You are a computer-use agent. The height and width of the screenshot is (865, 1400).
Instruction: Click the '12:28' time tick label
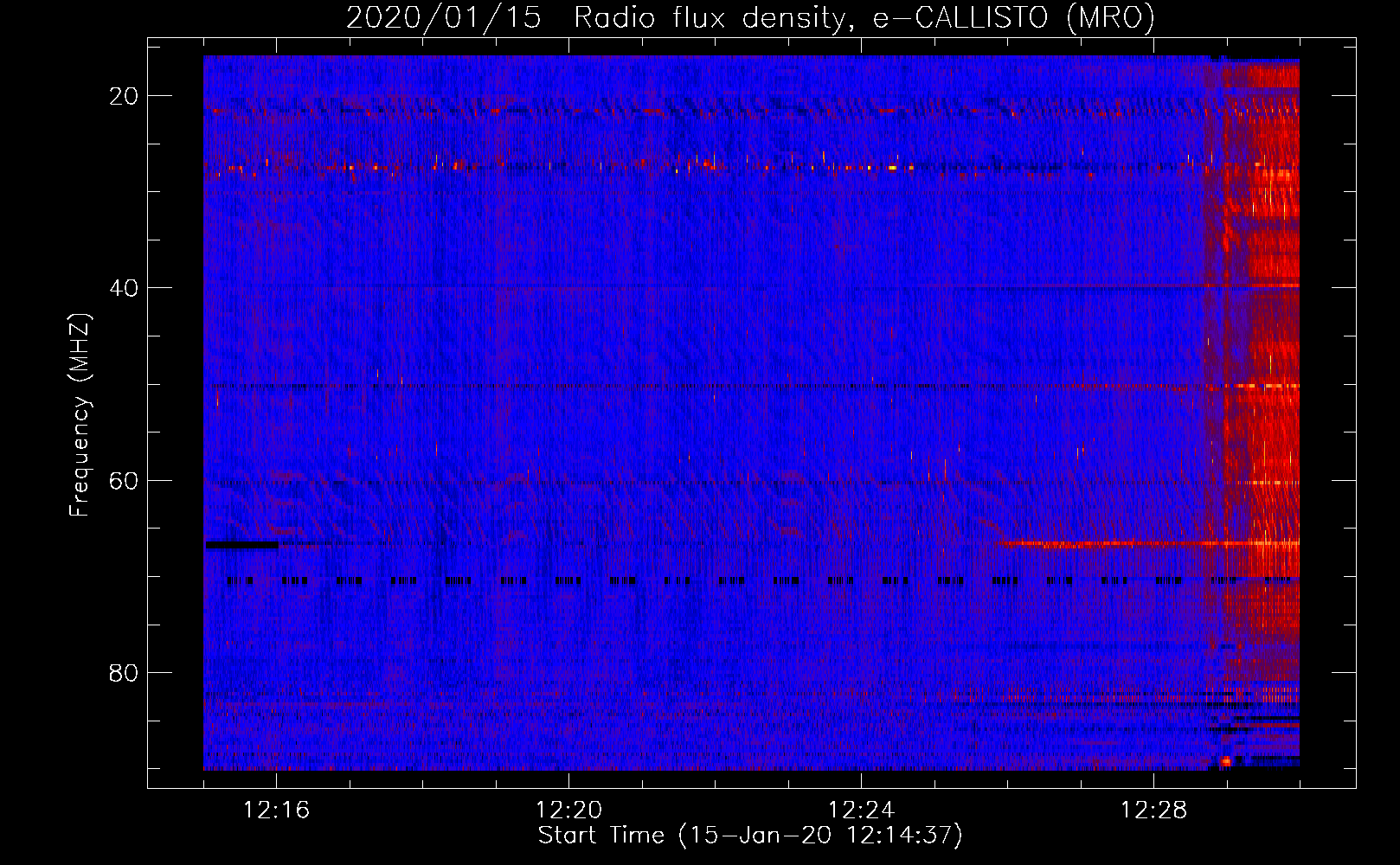(1153, 811)
